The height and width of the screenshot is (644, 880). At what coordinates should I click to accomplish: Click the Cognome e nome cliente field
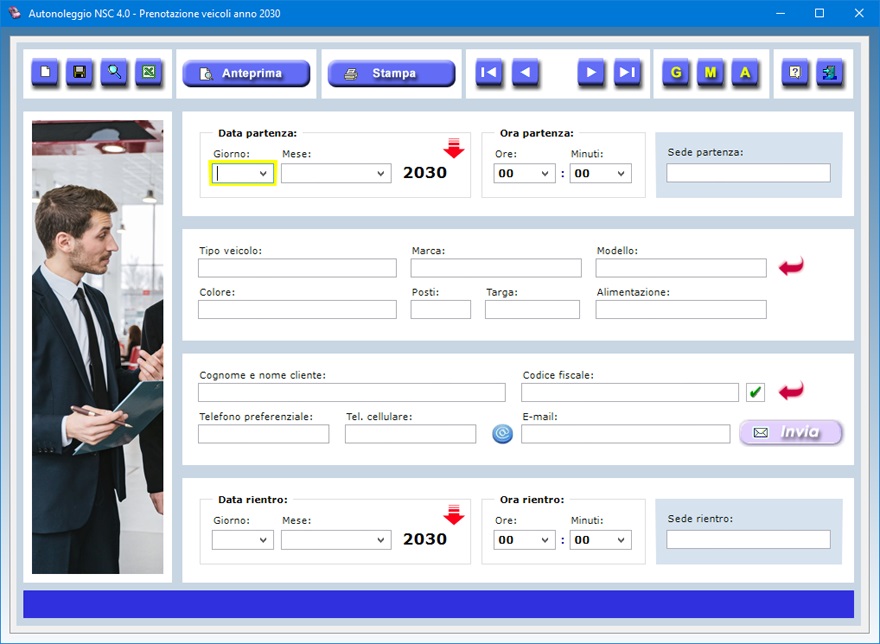click(x=351, y=392)
